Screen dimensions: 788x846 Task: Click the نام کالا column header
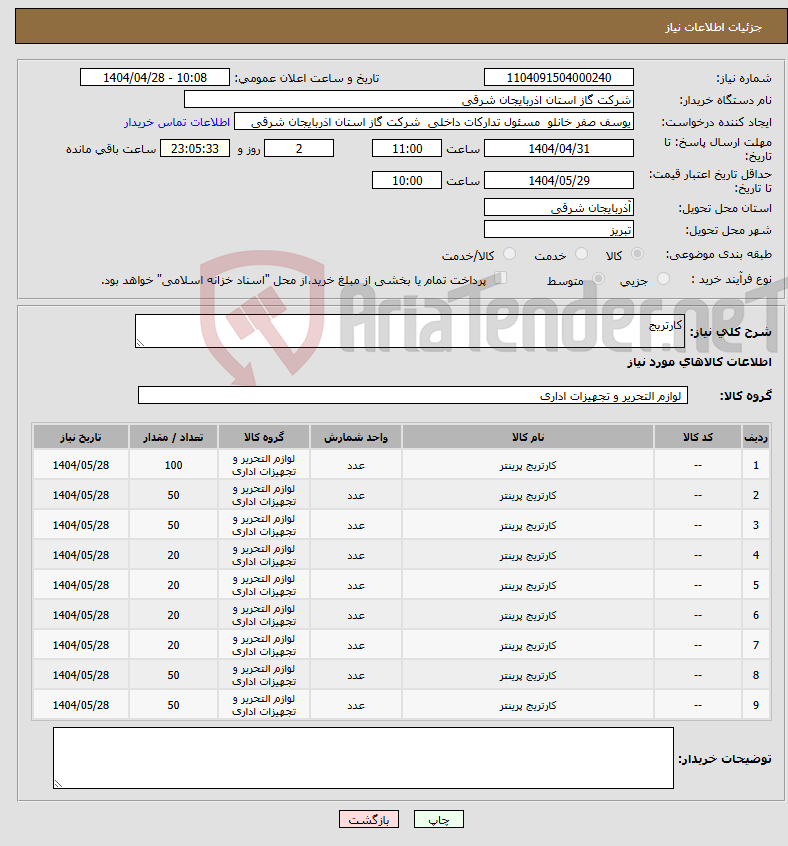pos(527,437)
